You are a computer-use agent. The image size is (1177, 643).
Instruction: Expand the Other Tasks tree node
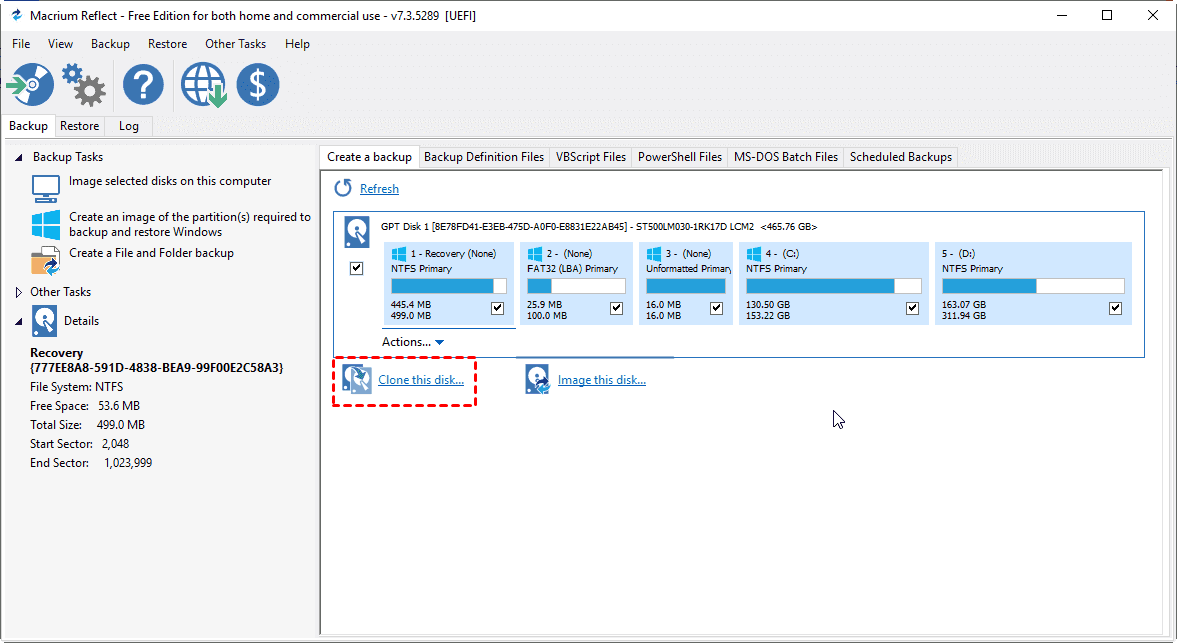pyautogui.click(x=18, y=292)
